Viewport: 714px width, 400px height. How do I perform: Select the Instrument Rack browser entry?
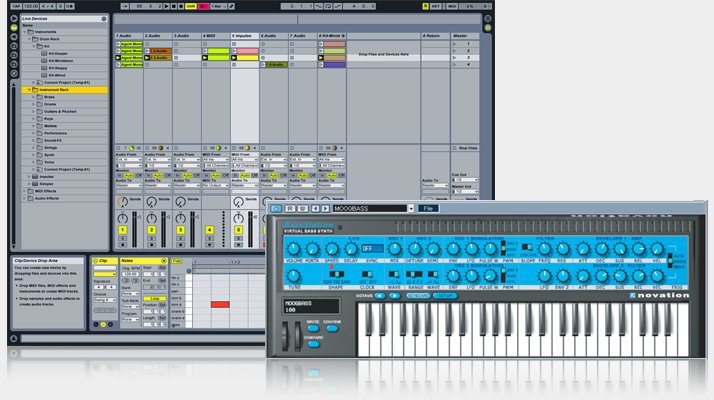tap(65, 90)
